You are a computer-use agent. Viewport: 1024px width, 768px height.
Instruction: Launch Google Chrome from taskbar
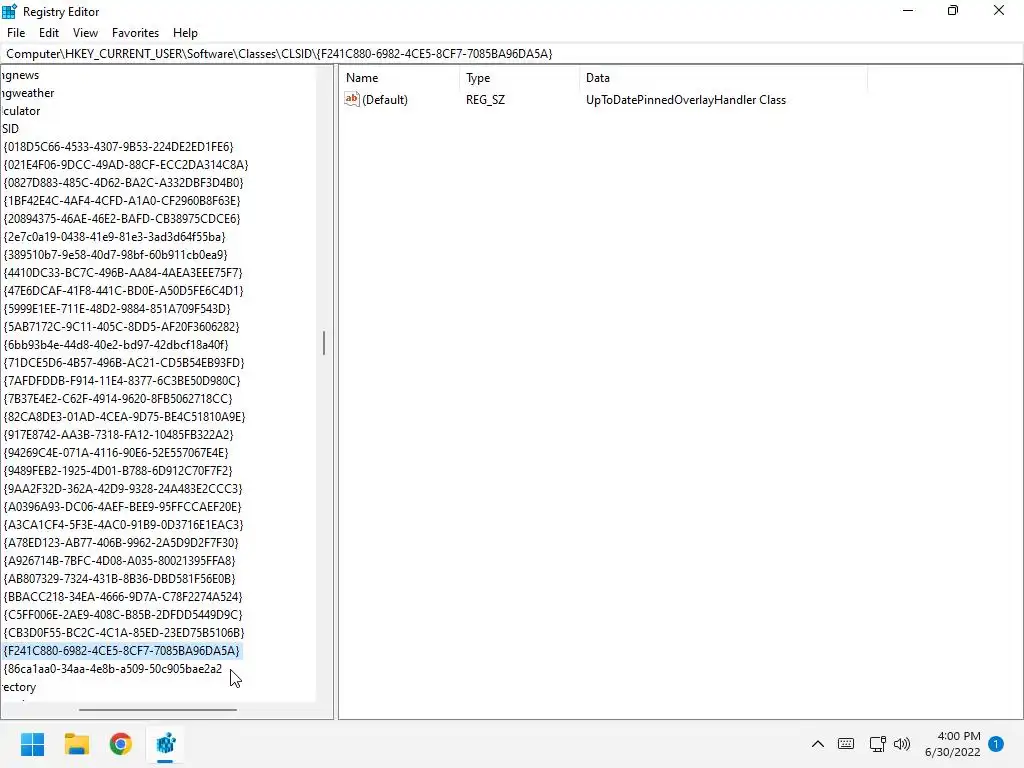121,744
